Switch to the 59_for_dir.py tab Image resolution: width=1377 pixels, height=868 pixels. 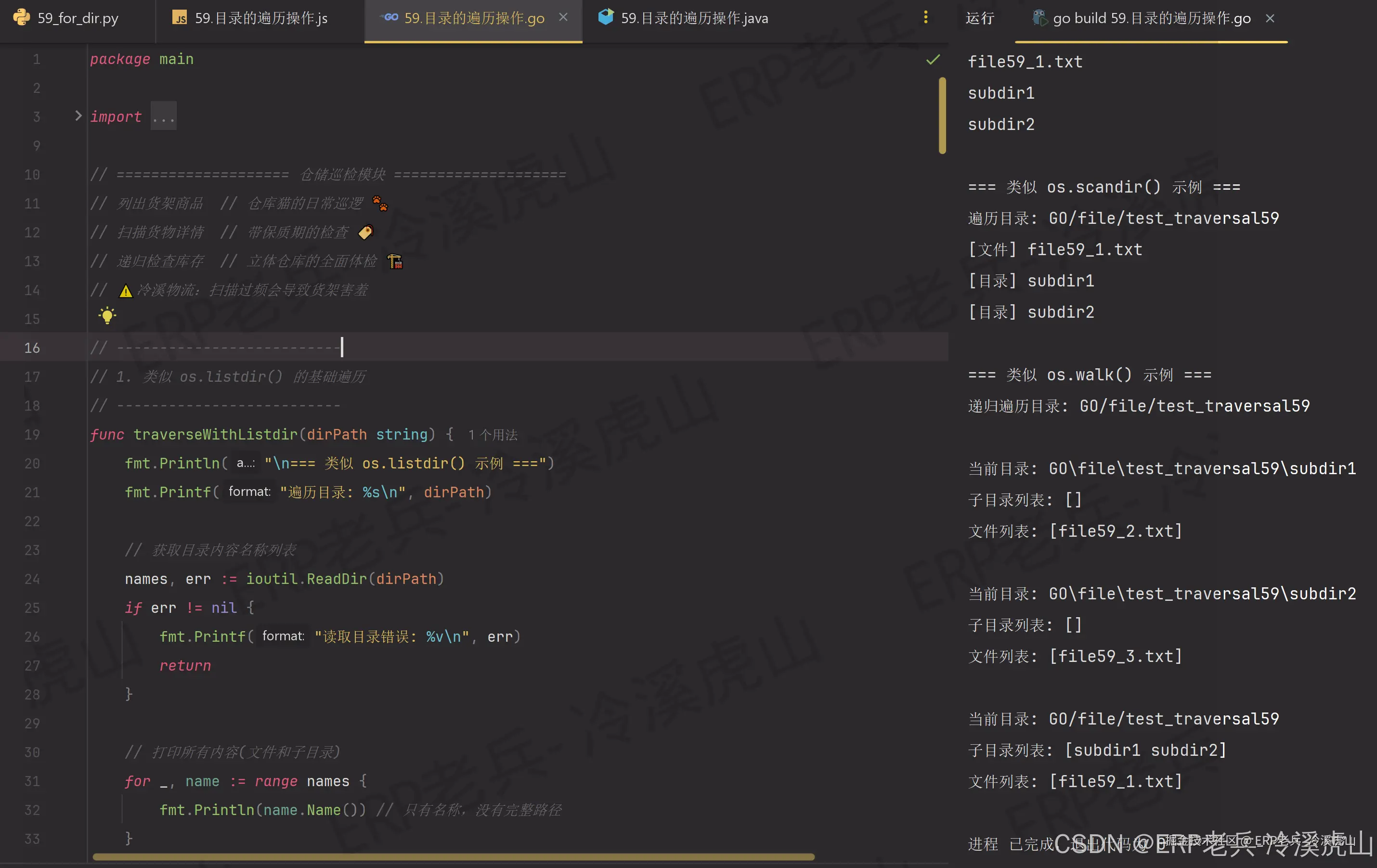78,18
